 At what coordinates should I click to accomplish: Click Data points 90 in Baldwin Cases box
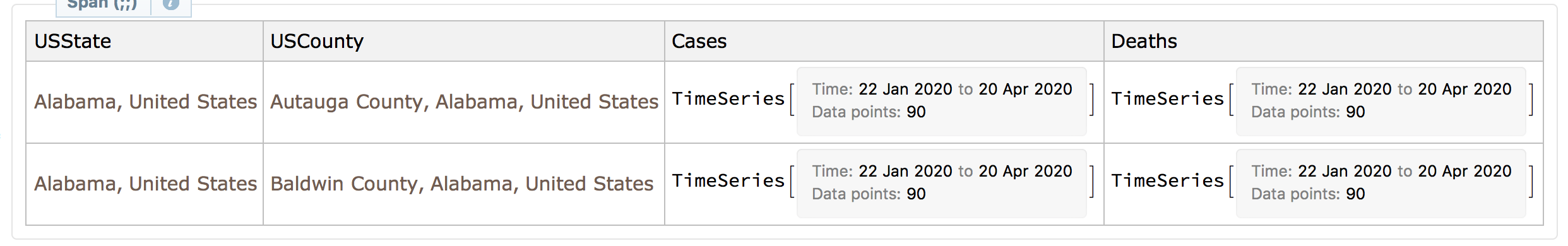coord(869,194)
